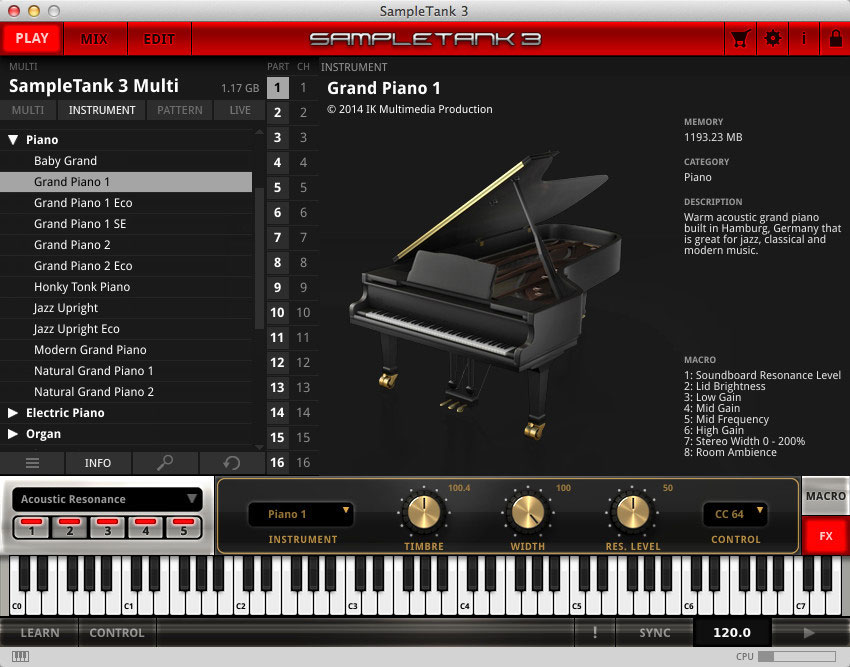Open the LIVE browser tab

tap(240, 110)
